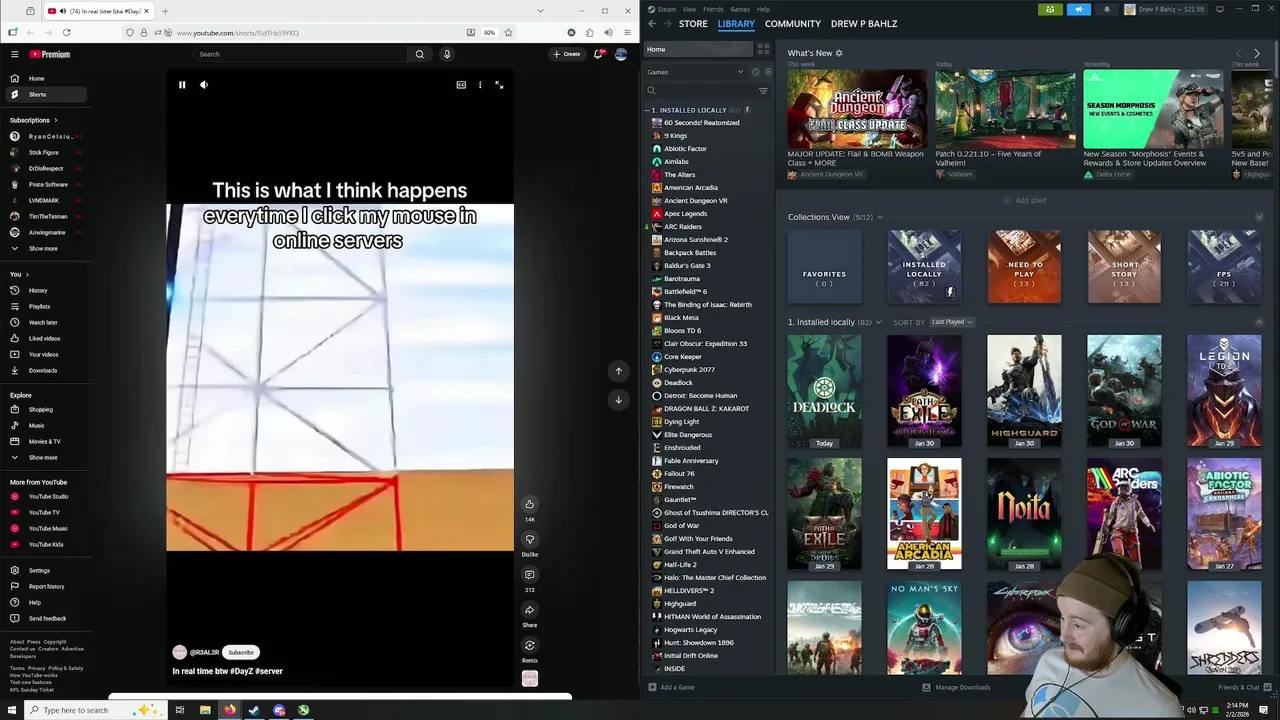Click the YouTube search field
The height and width of the screenshot is (720, 1280).
click(x=300, y=54)
